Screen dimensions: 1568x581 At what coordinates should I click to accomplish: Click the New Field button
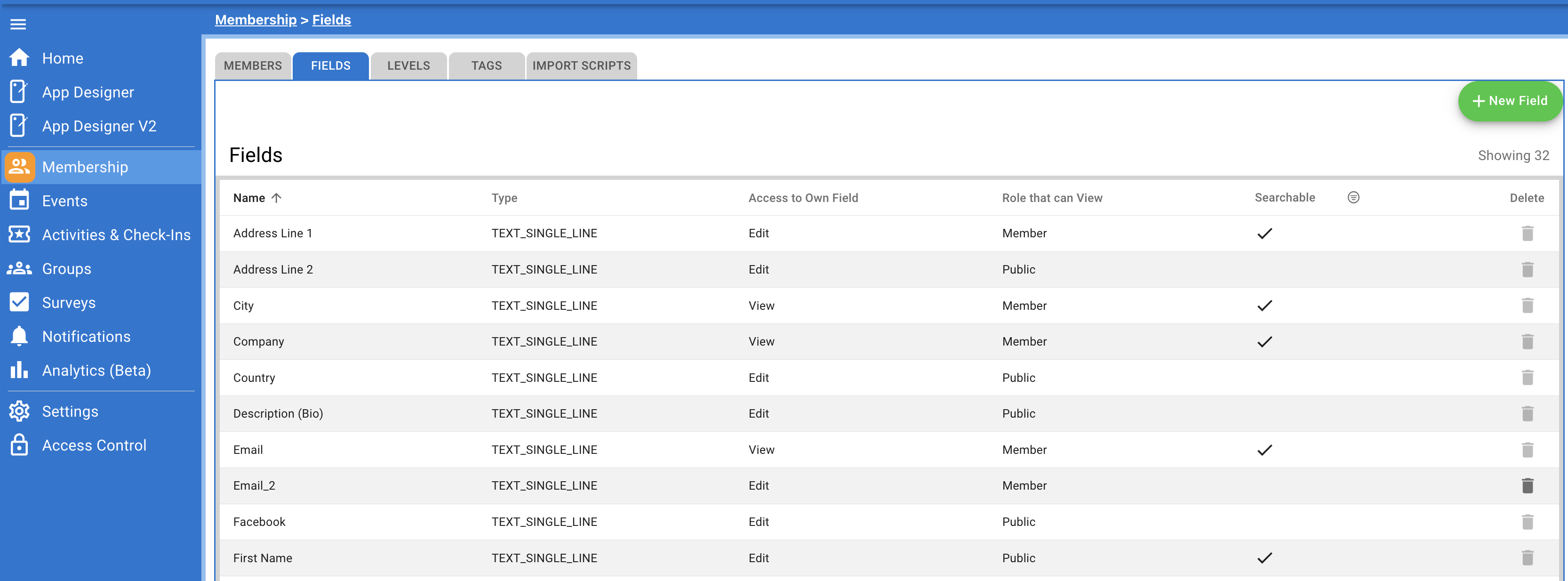pos(1510,101)
